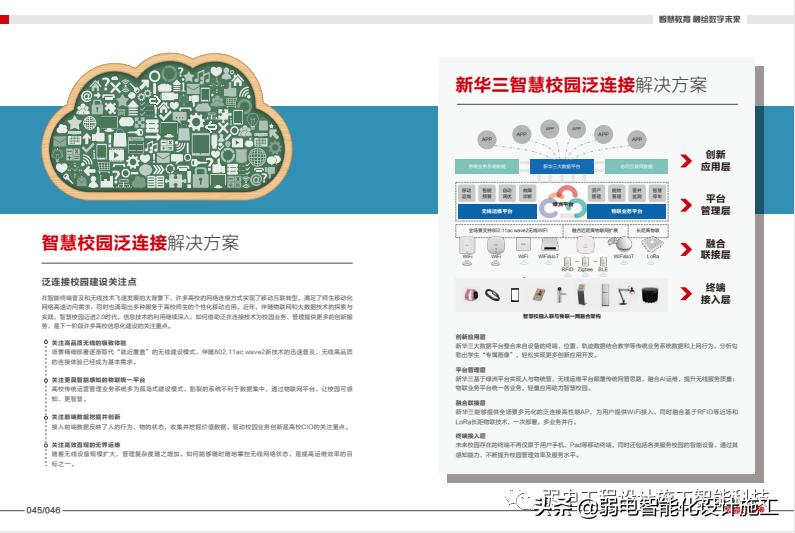Click the heading 新华三智慧校园泛连接解决方案

click(x=581, y=85)
